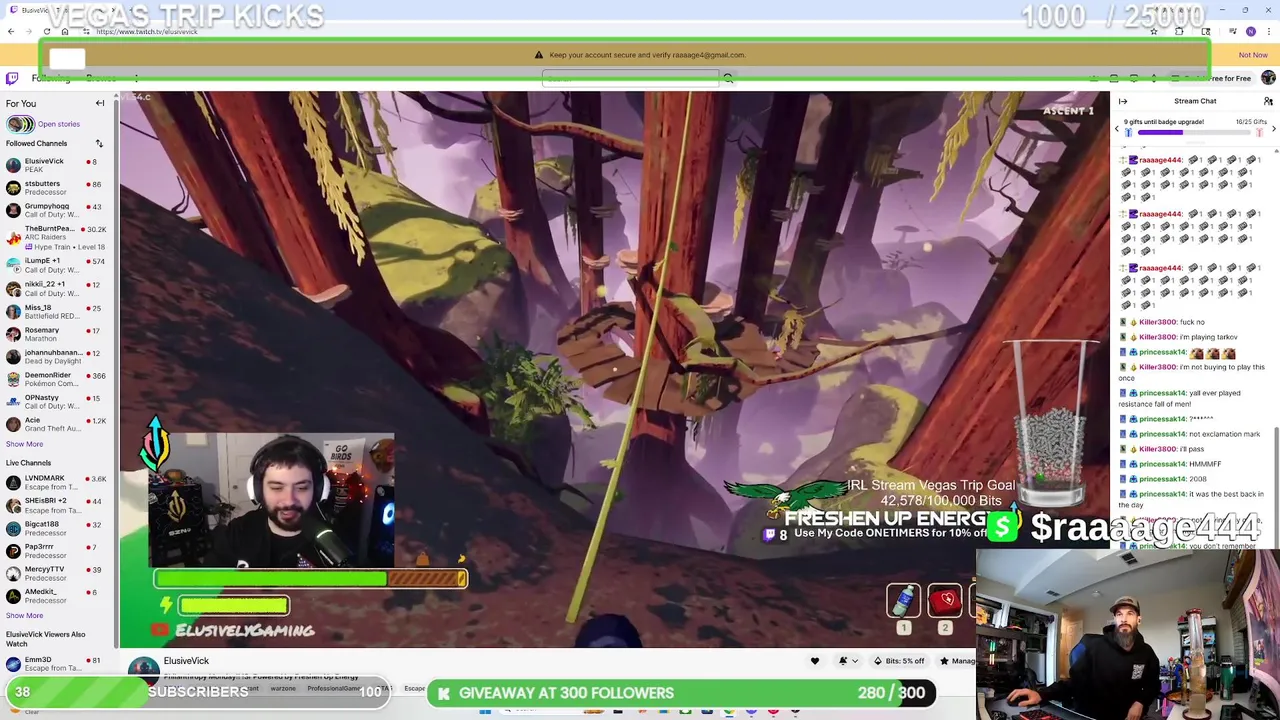Click ElusiveVick channel name below stream
The height and width of the screenshot is (720, 1280).
(186, 661)
